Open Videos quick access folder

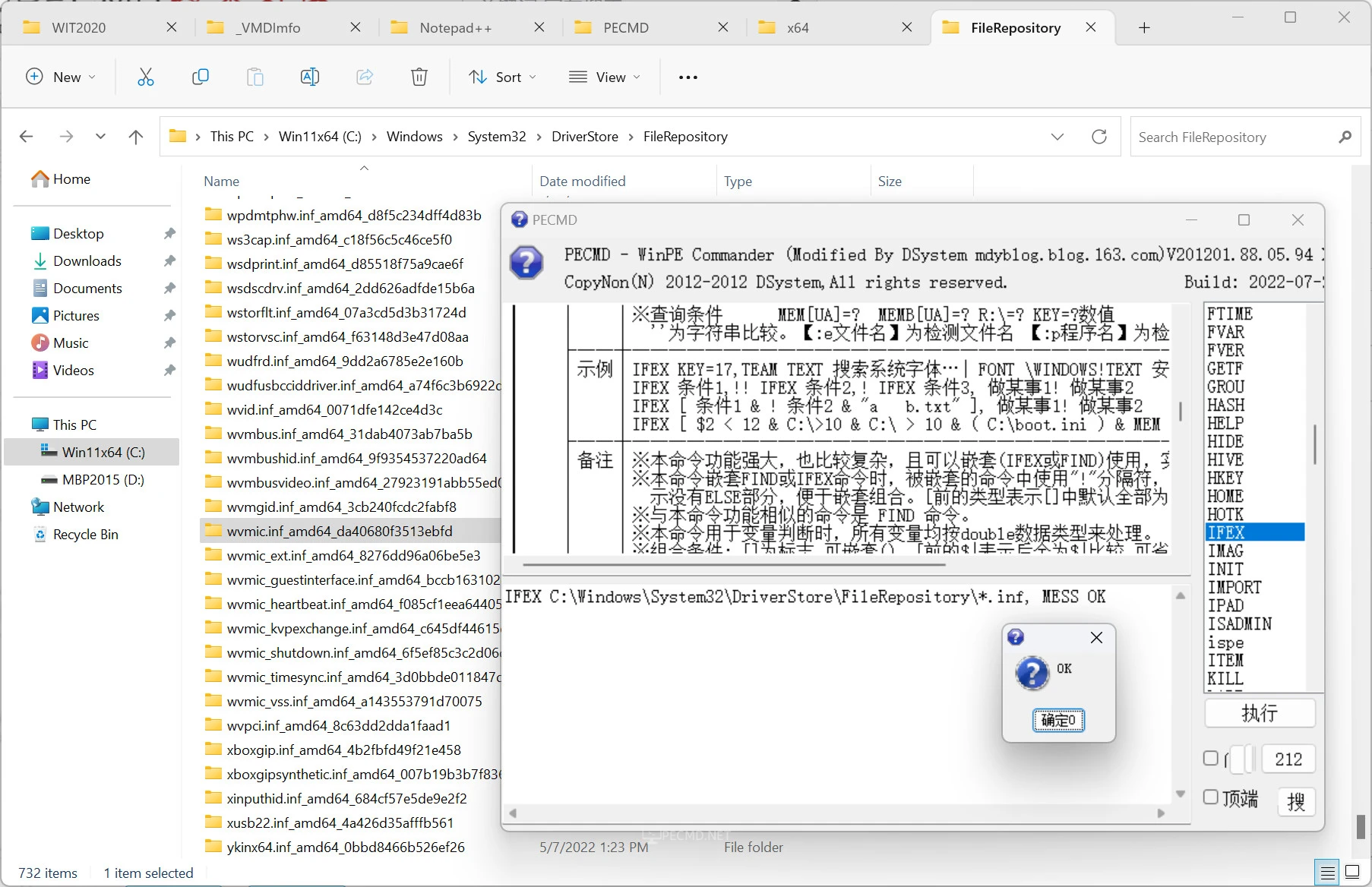tap(62, 370)
